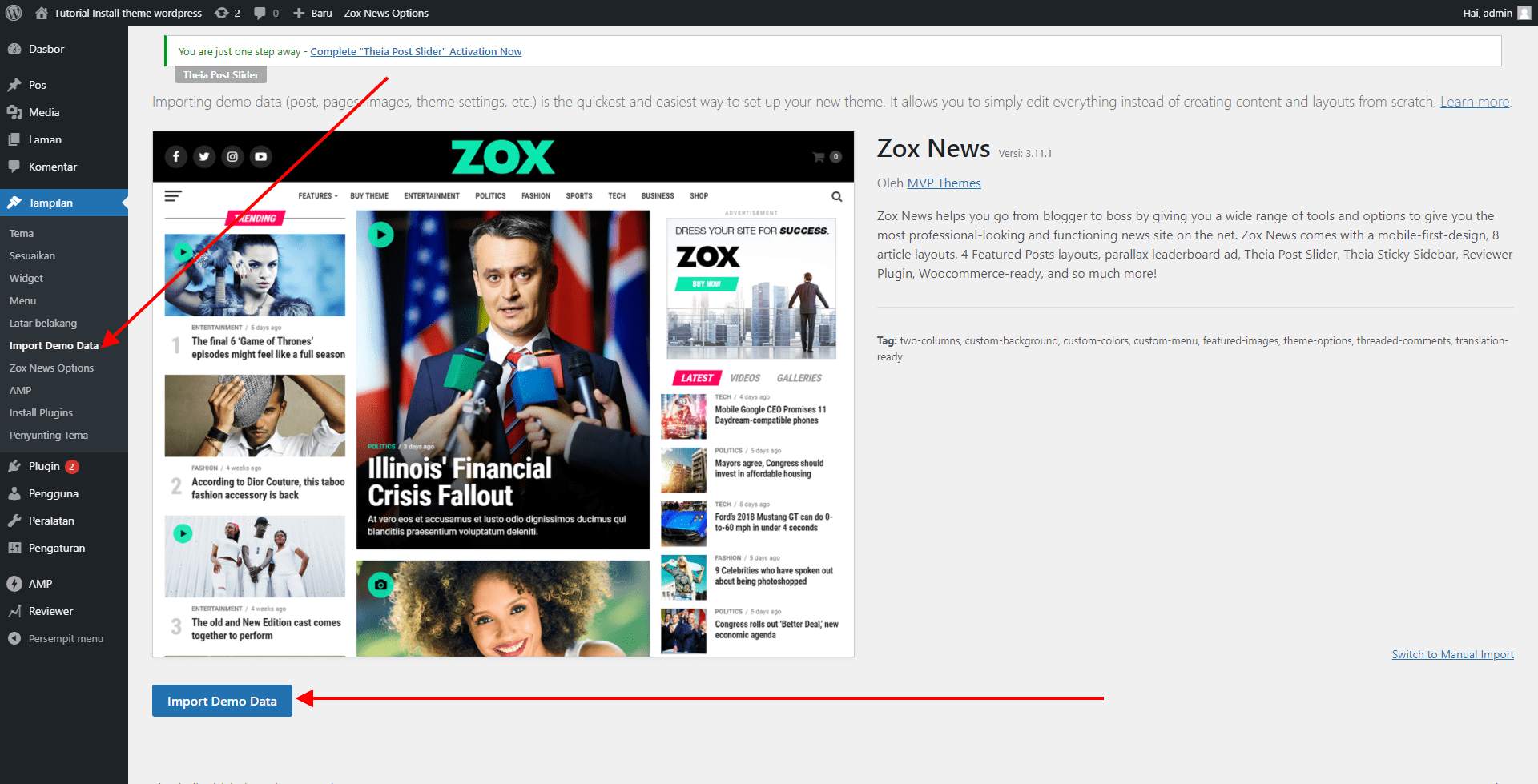
Task: Open the Media library menu
Action: pyautogui.click(x=44, y=112)
